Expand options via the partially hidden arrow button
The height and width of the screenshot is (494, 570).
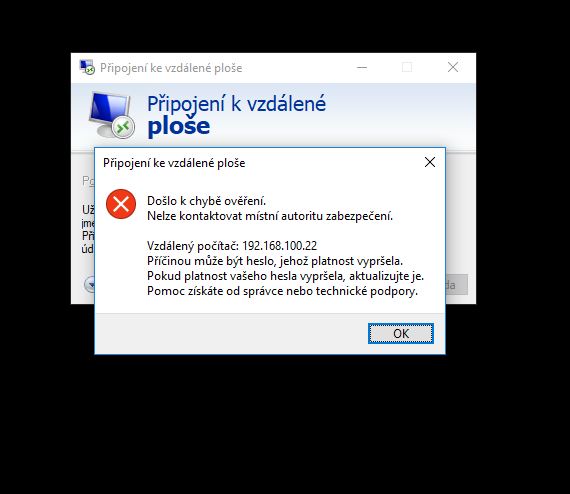click(x=89, y=285)
